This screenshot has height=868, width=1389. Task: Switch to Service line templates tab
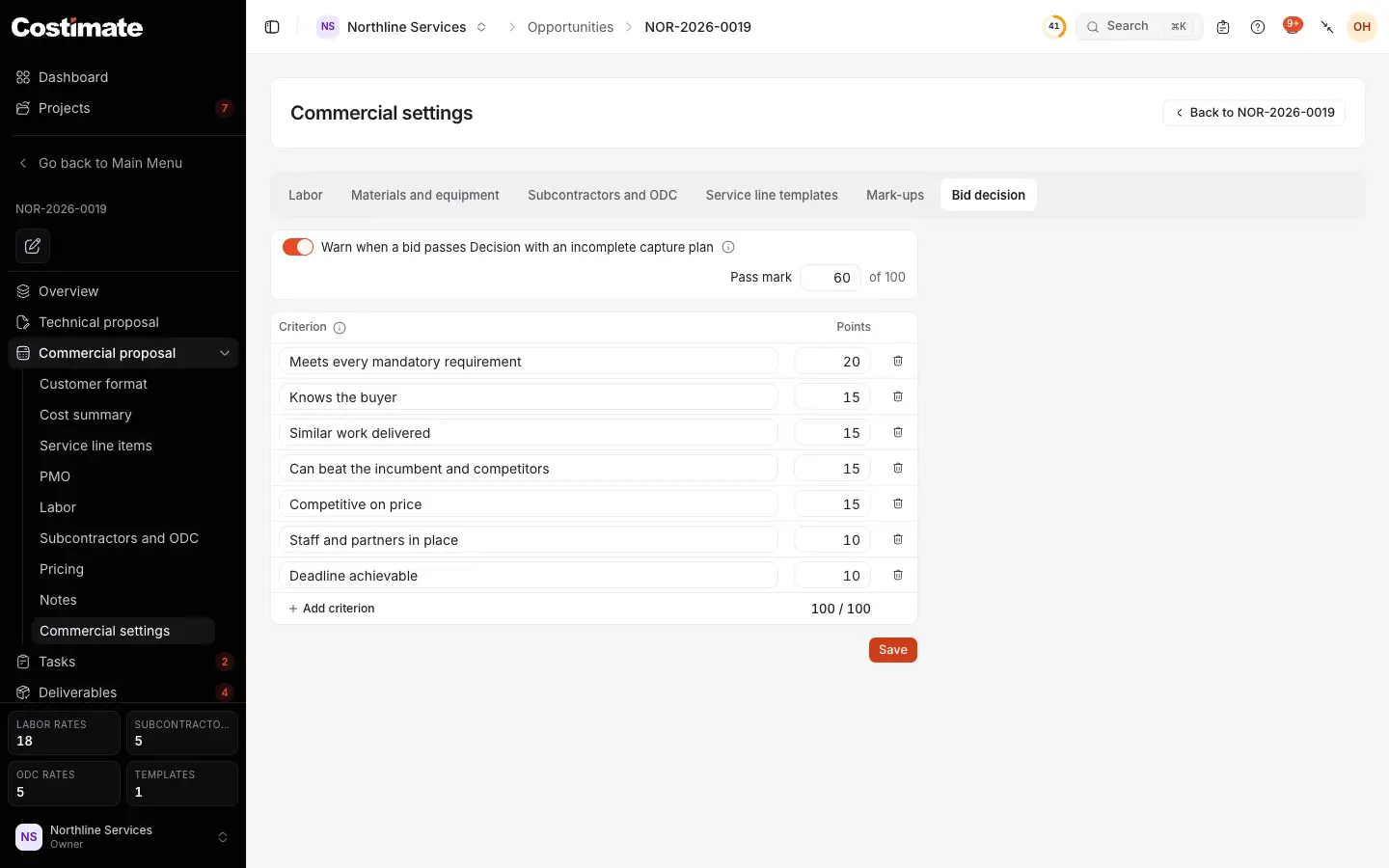click(x=772, y=195)
